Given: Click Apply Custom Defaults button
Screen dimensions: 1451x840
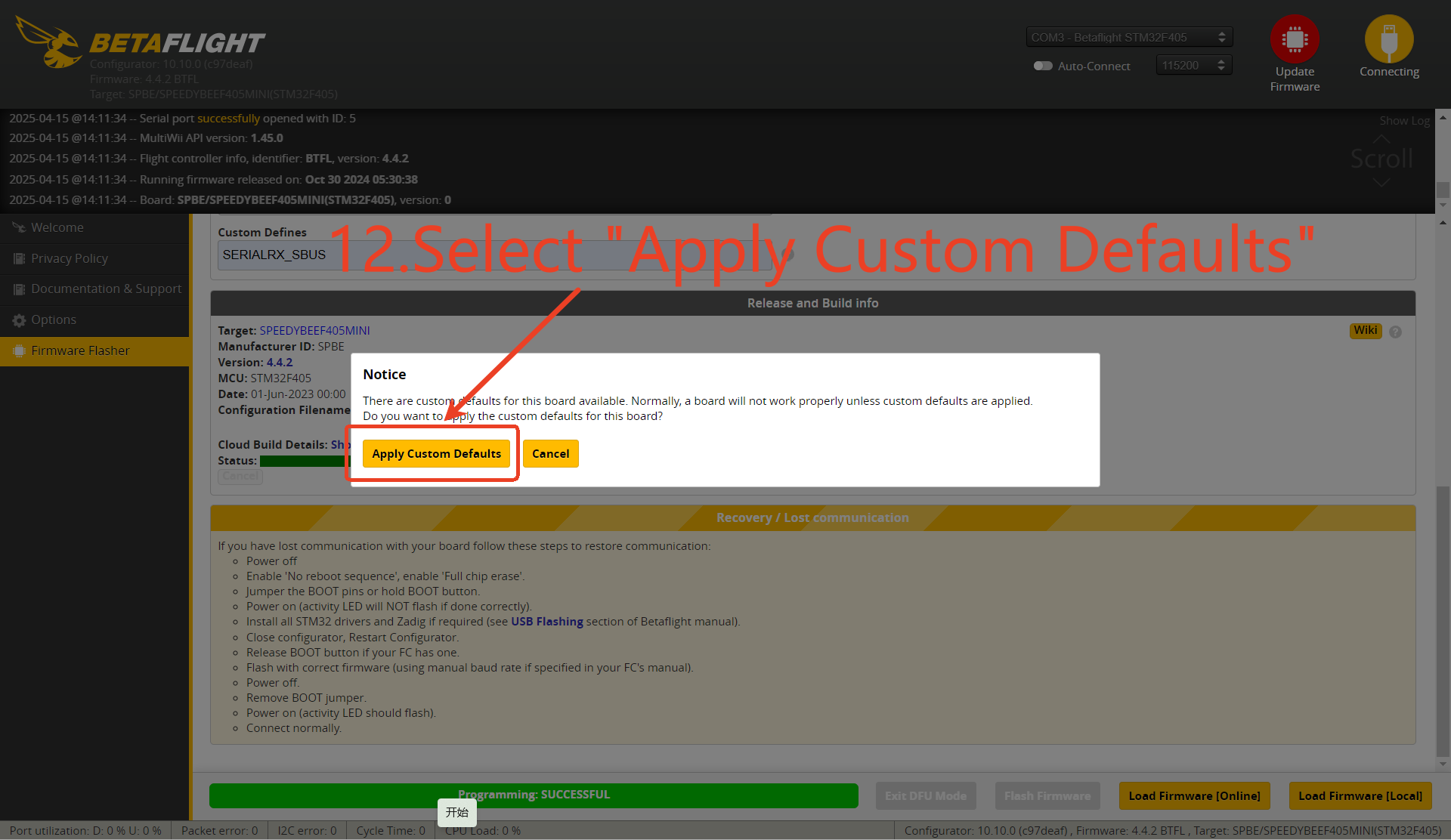Looking at the screenshot, I should coord(436,454).
